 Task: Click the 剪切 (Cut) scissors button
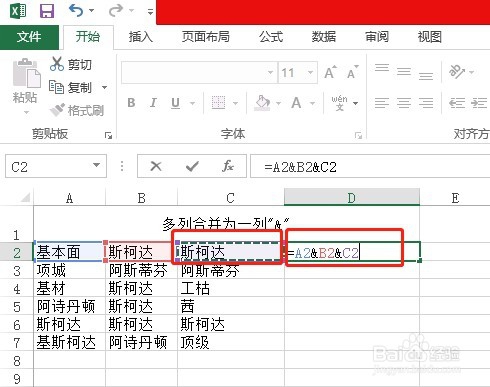click(x=71, y=64)
